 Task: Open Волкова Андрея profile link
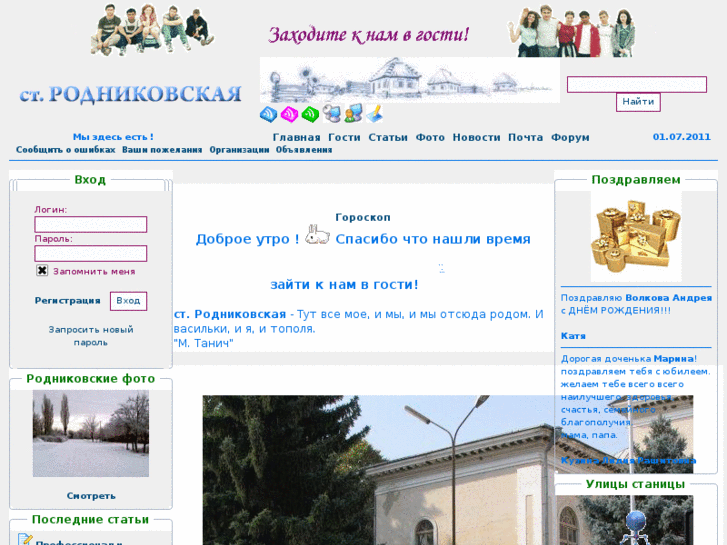pyautogui.click(x=669, y=298)
